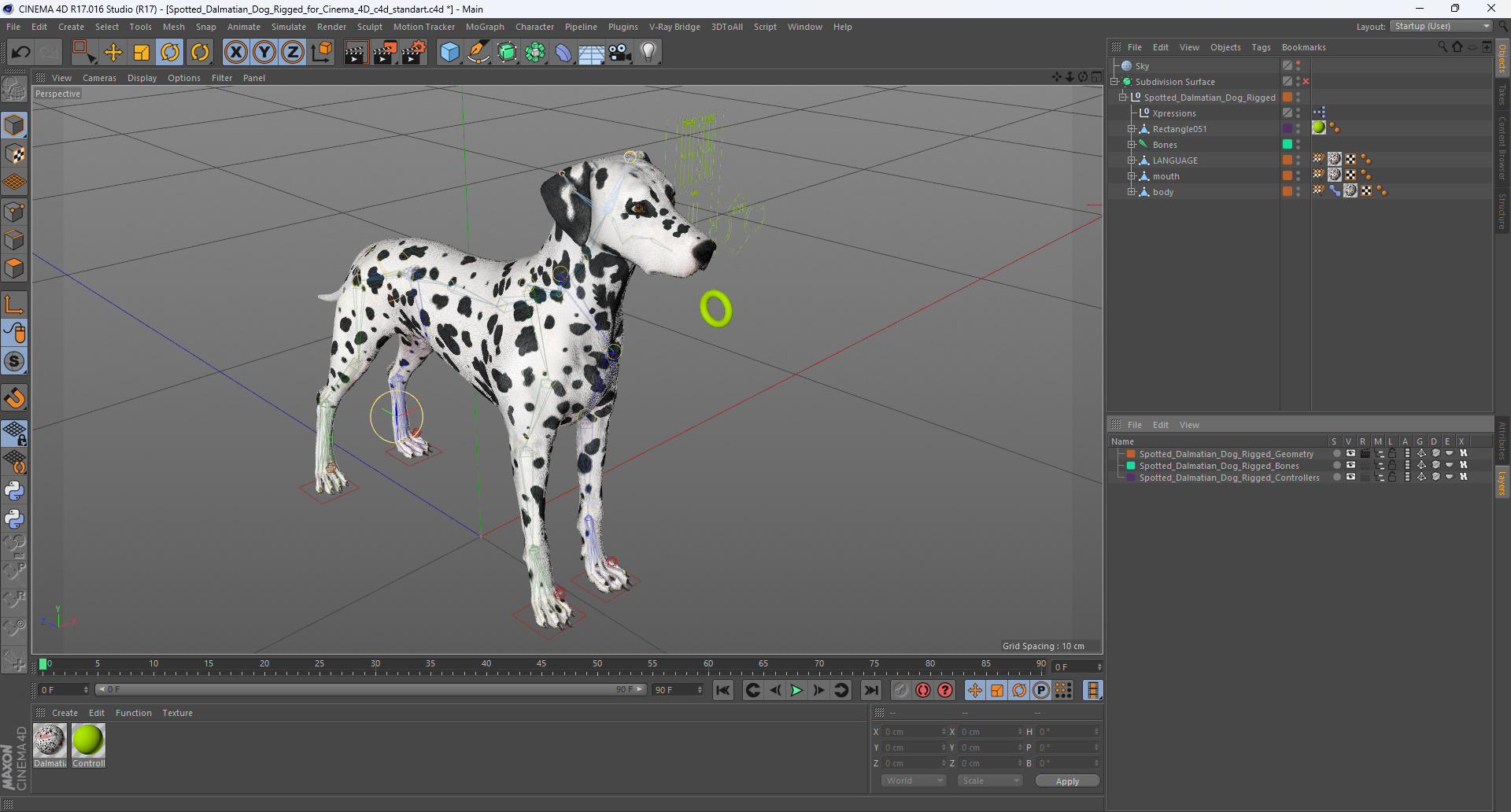
Task: Select Polygons mode icon
Action: [x=14, y=269]
